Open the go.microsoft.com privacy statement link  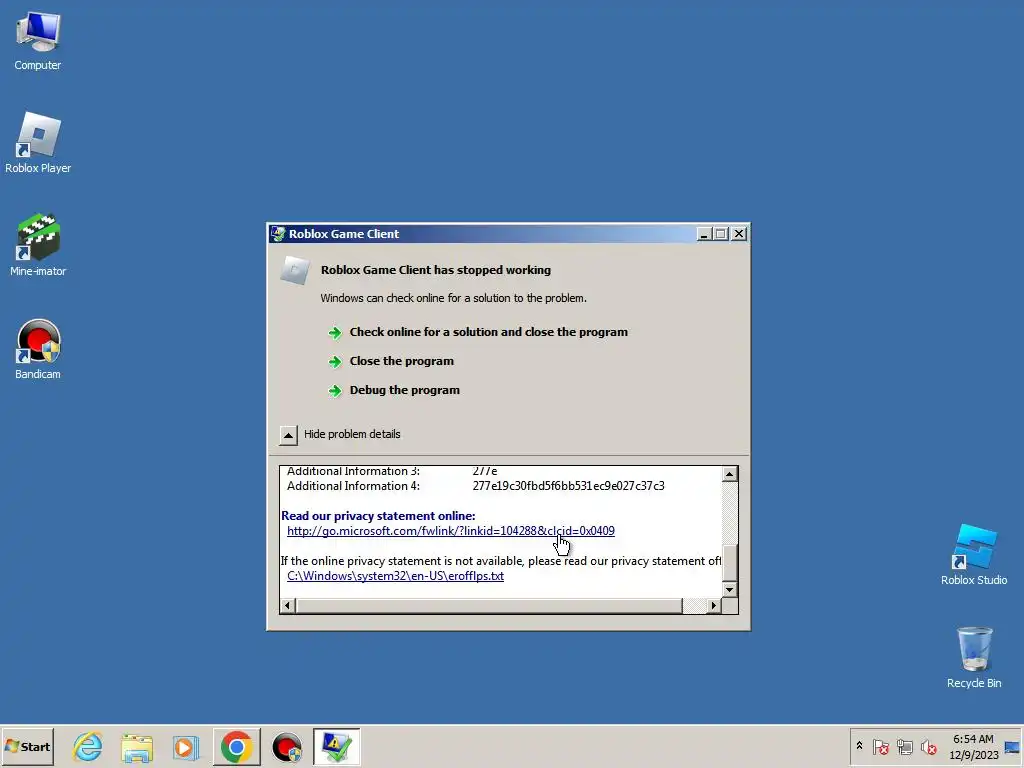451,531
